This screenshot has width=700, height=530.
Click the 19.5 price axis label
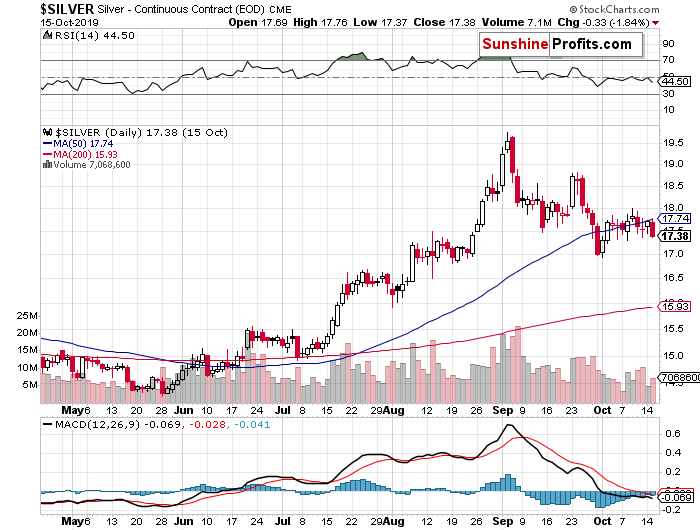[x=673, y=143]
